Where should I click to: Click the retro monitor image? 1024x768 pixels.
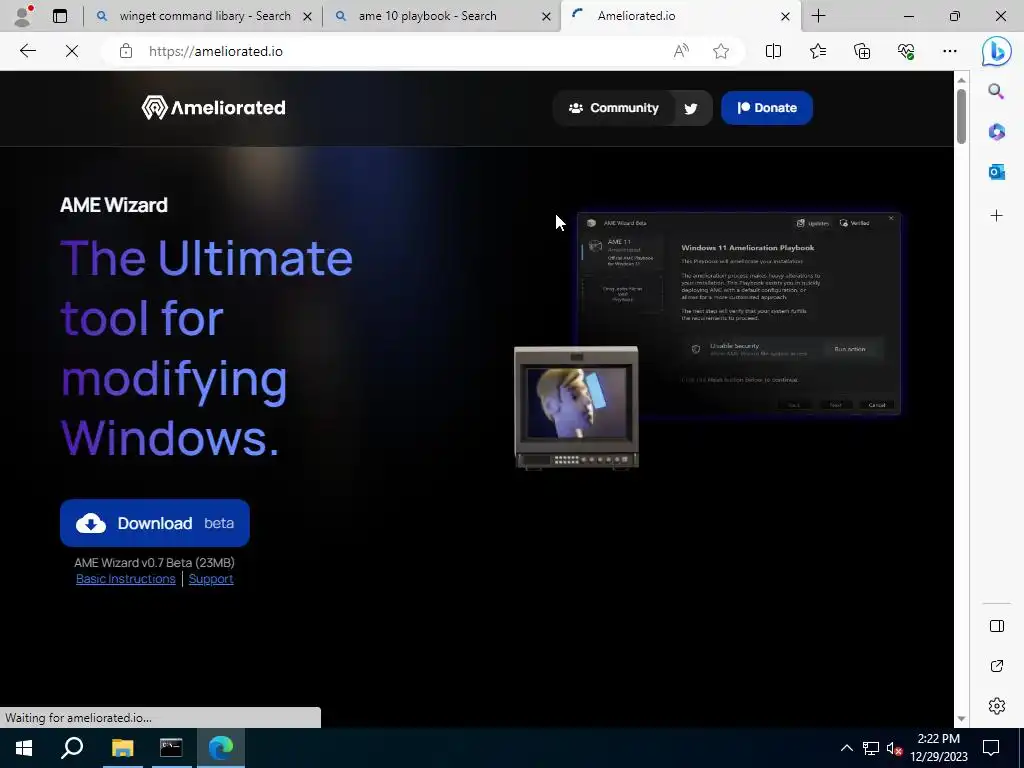[576, 408]
